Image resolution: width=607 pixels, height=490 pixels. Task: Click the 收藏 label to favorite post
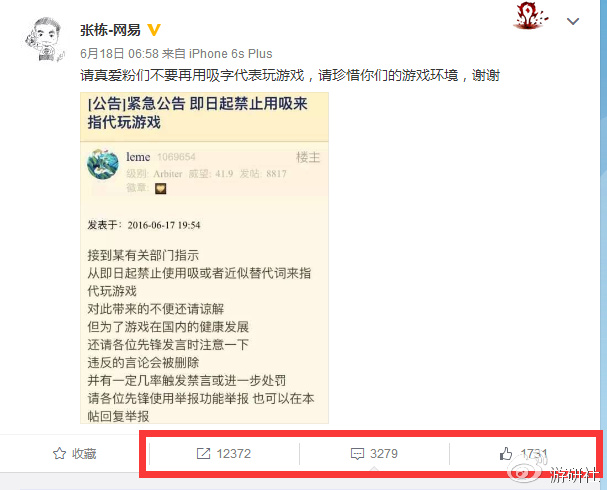(x=84, y=454)
